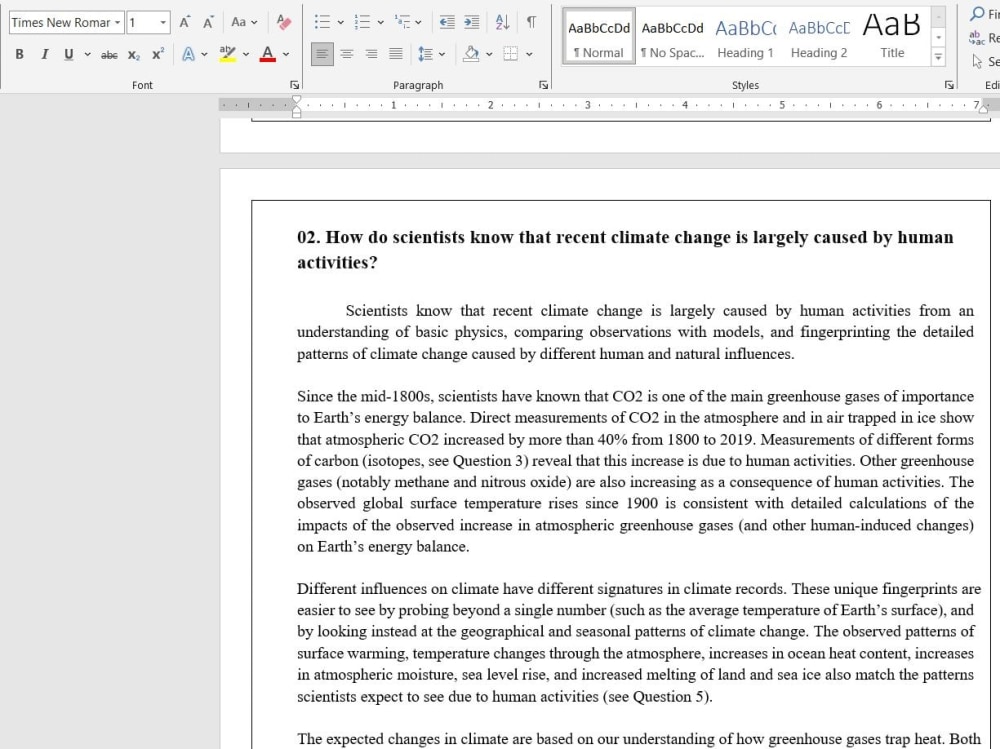The height and width of the screenshot is (749, 1000).
Task: Toggle bold formatting
Action: coord(19,55)
